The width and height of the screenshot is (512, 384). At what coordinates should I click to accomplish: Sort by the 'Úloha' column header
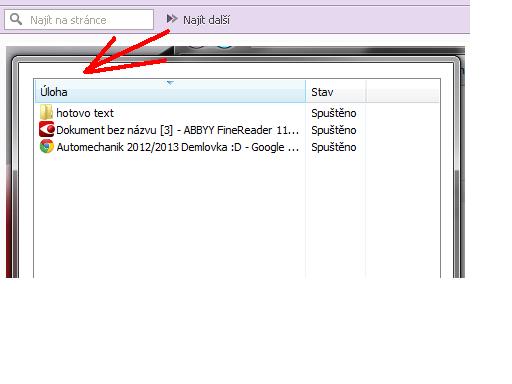pos(170,92)
